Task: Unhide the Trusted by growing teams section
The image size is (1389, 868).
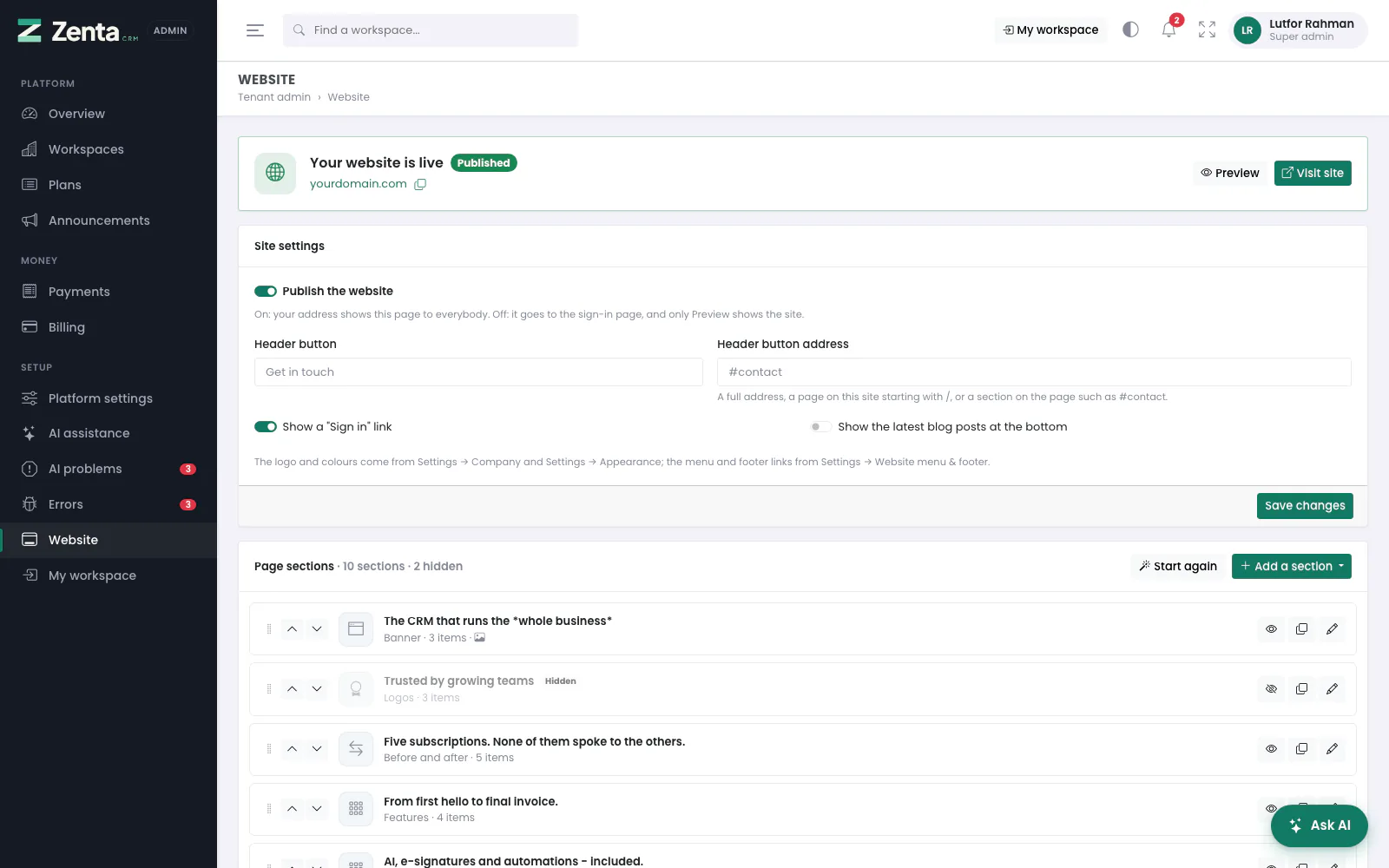Action: pyautogui.click(x=1271, y=689)
